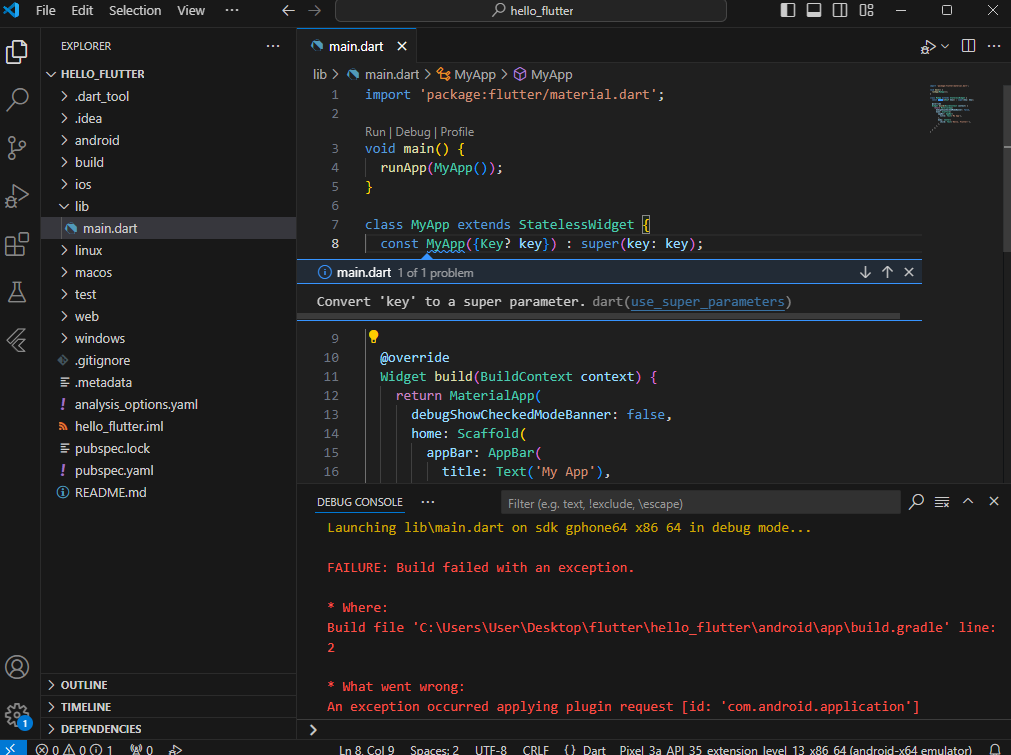1011x755 pixels.
Task: Expand the android folder
Action: tap(168, 140)
